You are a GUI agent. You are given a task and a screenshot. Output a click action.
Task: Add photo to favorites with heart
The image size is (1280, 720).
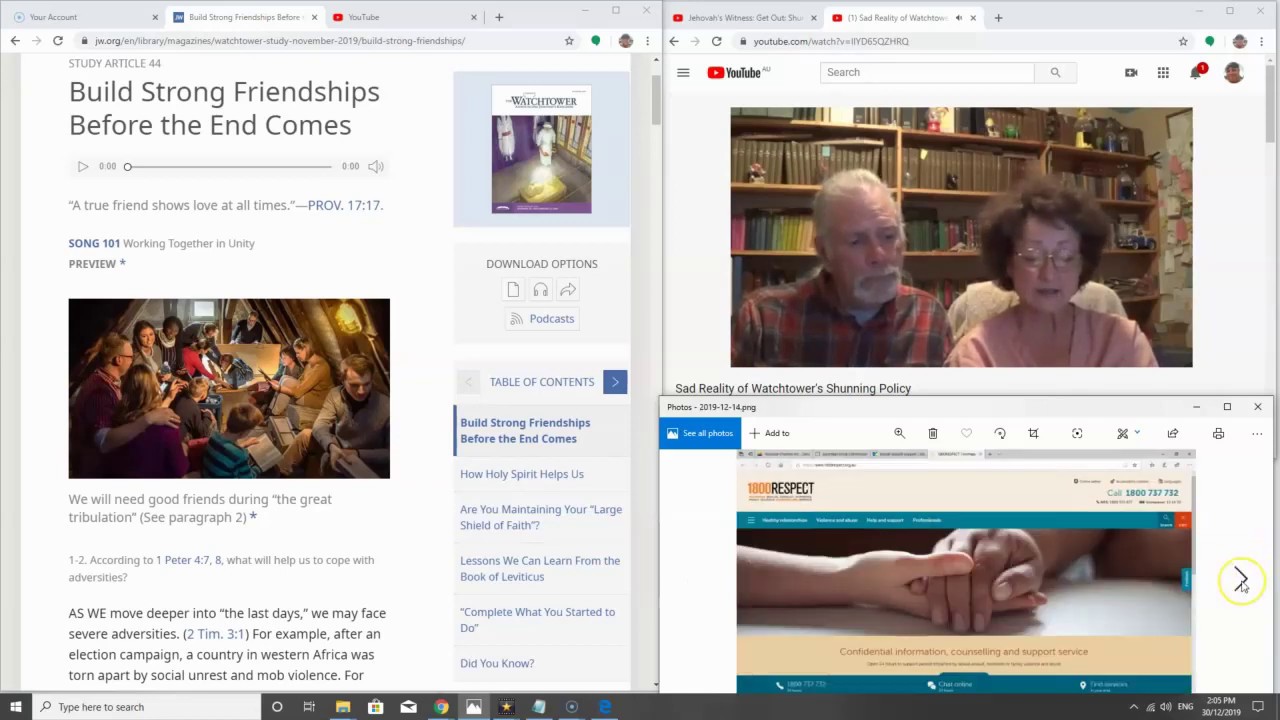point(966,433)
